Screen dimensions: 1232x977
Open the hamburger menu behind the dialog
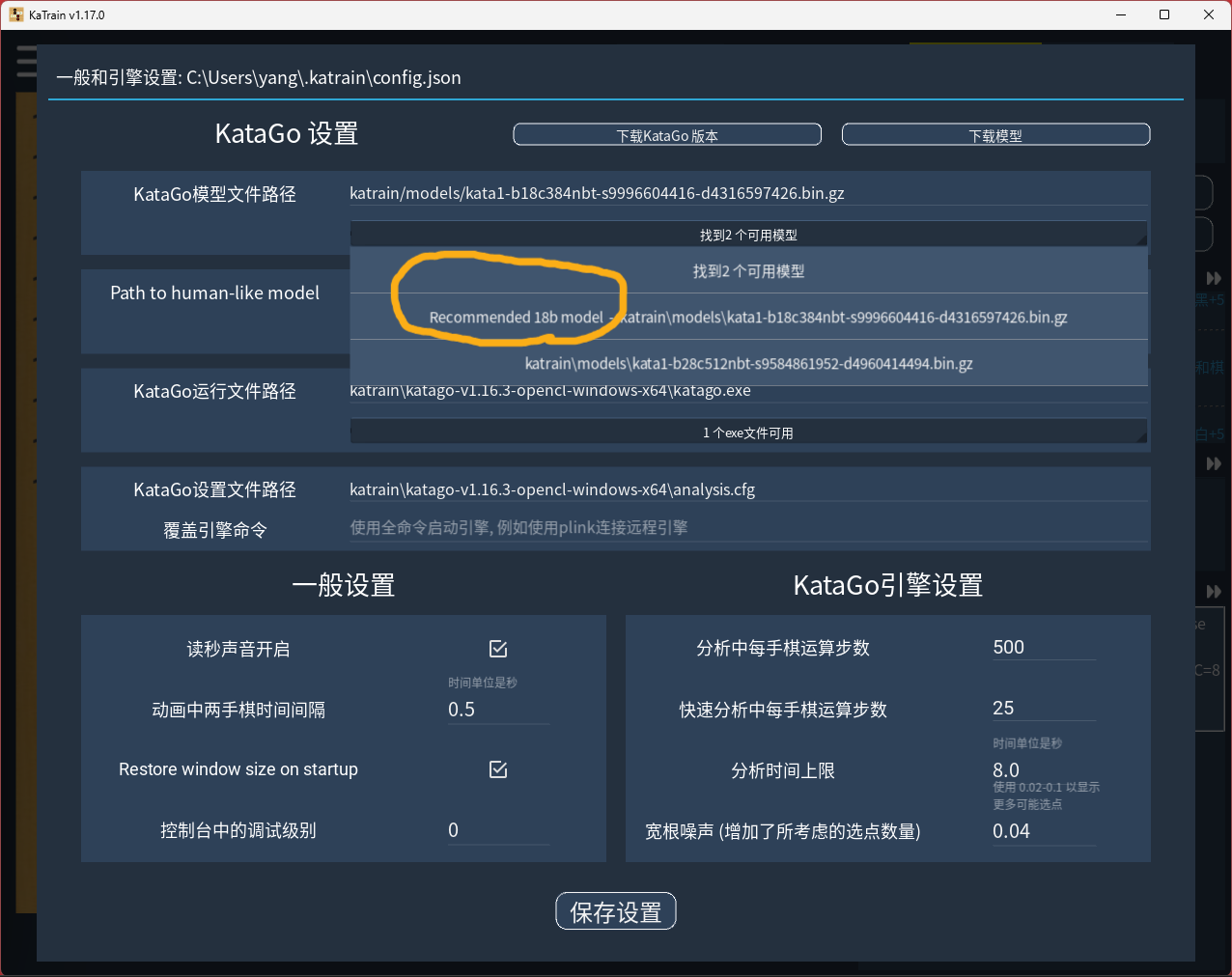point(26,61)
